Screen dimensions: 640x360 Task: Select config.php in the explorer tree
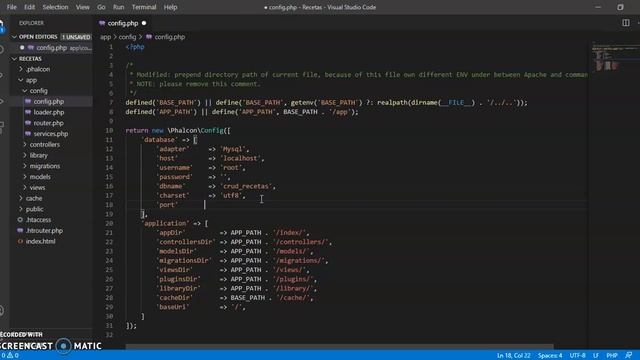point(49,101)
